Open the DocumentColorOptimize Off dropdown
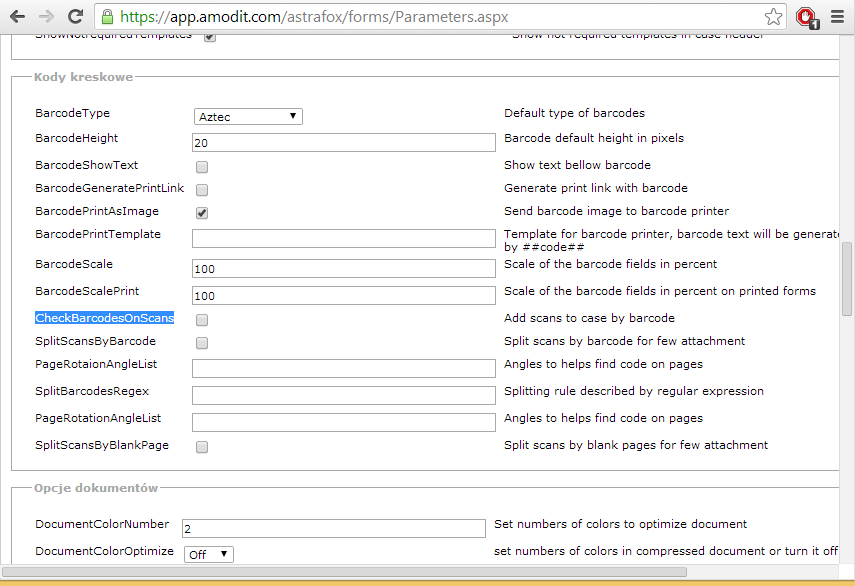This screenshot has width=855, height=586. [x=209, y=554]
